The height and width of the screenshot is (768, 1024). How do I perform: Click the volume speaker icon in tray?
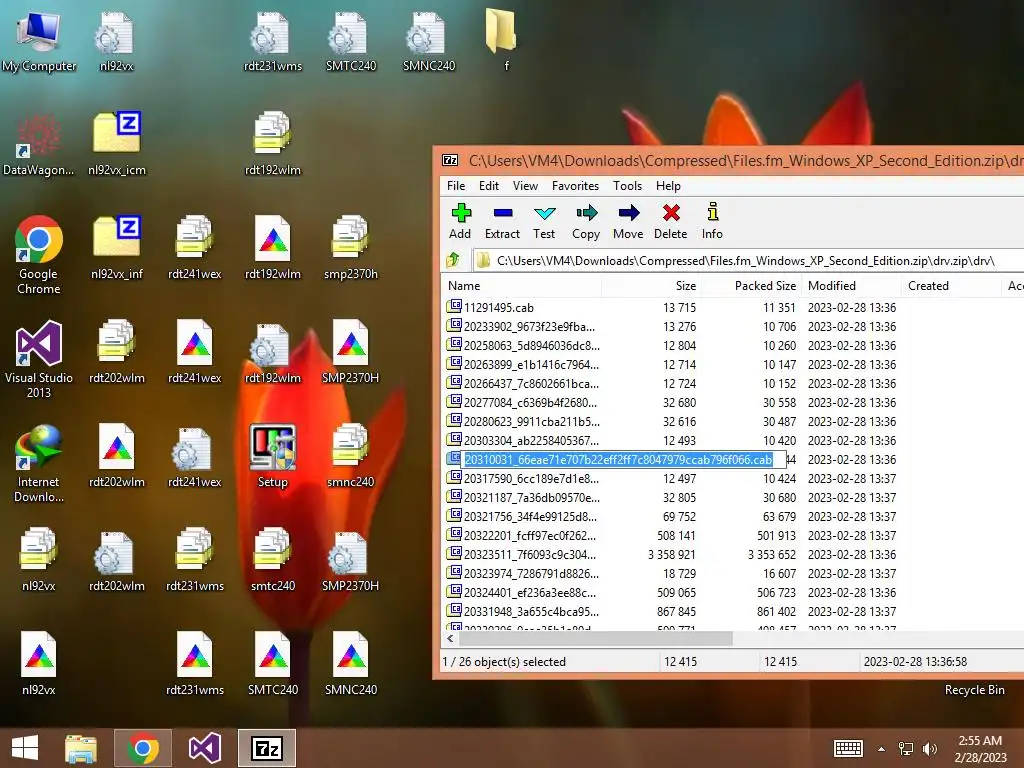930,749
